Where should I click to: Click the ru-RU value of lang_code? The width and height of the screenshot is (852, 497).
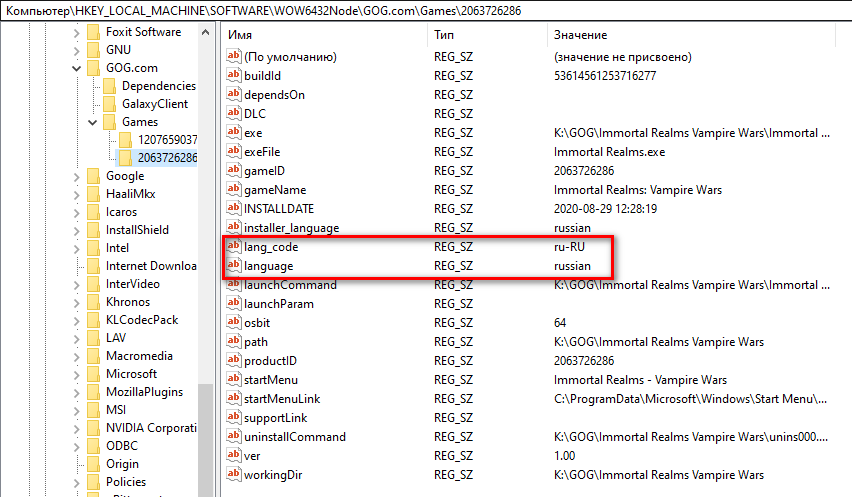569,247
